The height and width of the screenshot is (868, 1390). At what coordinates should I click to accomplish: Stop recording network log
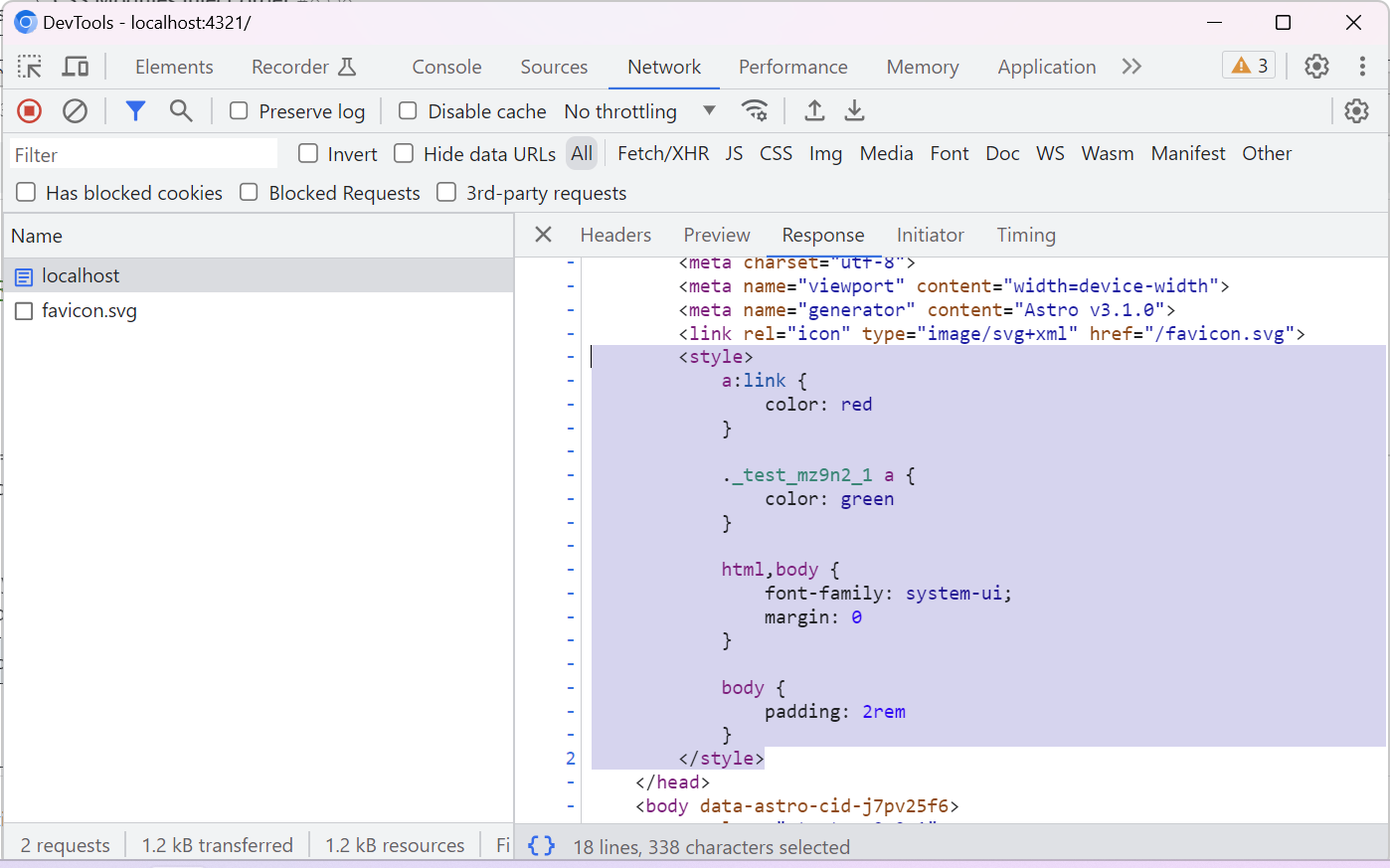[x=30, y=111]
